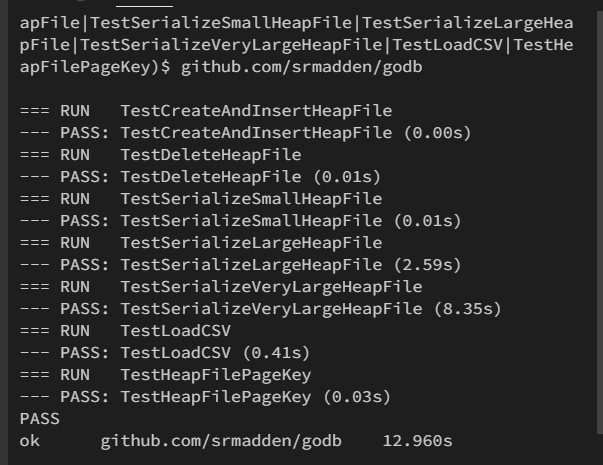Image resolution: width=603 pixels, height=465 pixels.
Task: Click the RUN TestSerializeSmallHeapFile line
Action: pos(200,198)
